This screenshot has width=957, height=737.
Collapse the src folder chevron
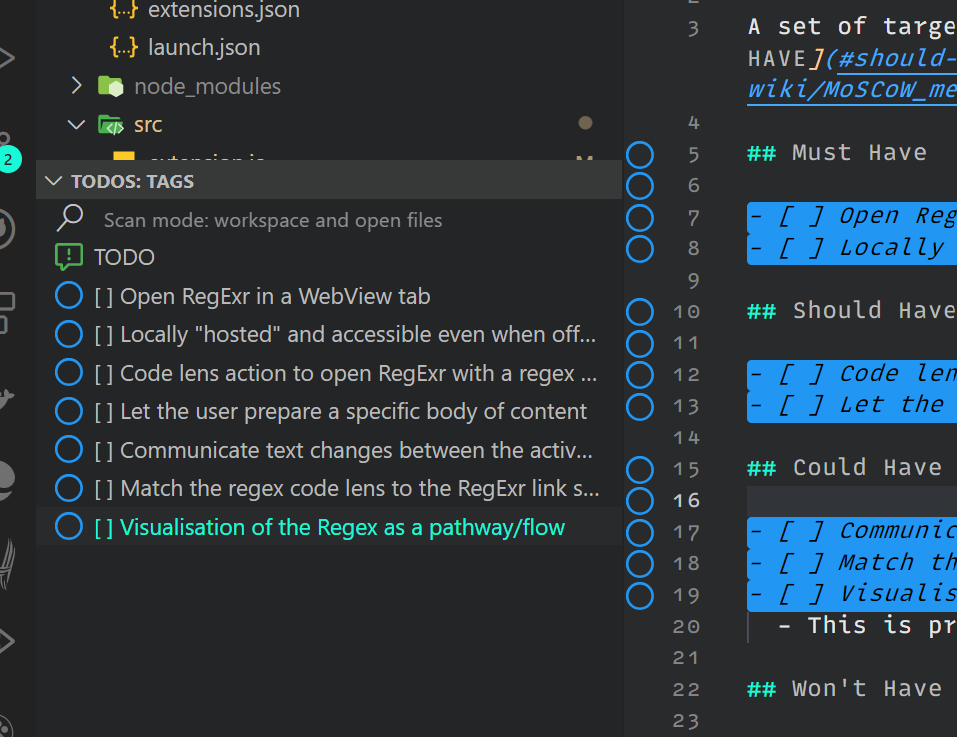(x=76, y=124)
